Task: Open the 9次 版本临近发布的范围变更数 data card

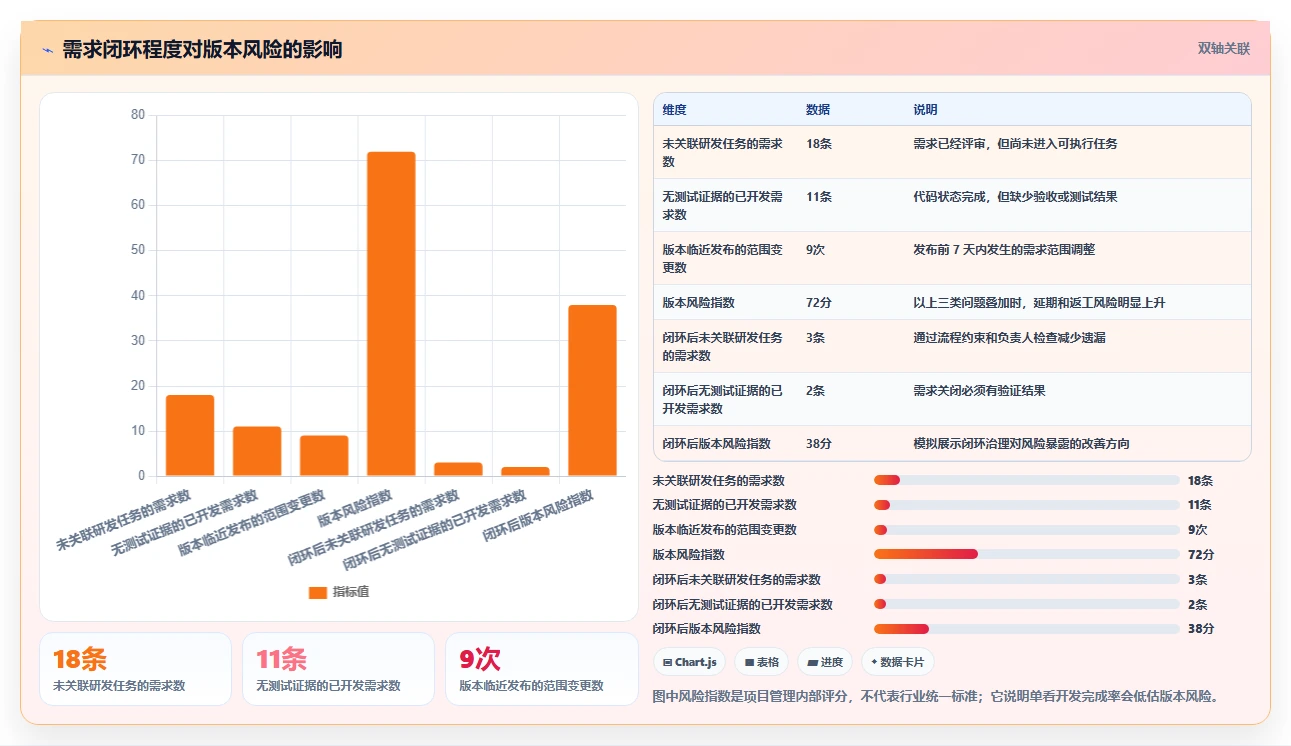Action: pyautogui.click(x=542, y=669)
